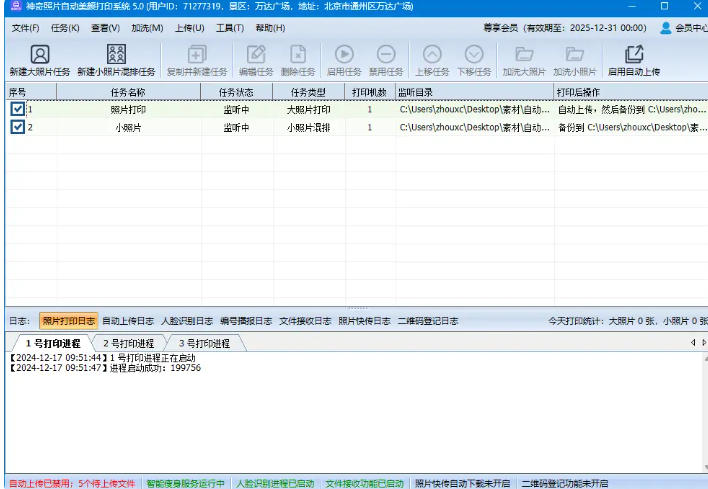
Task: Open the 工具(T) menu
Action: point(230,28)
